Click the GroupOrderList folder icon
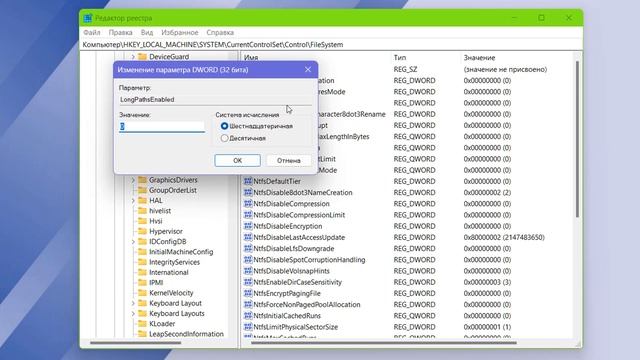Image resolution: width=640 pixels, height=360 pixels. click(142, 190)
